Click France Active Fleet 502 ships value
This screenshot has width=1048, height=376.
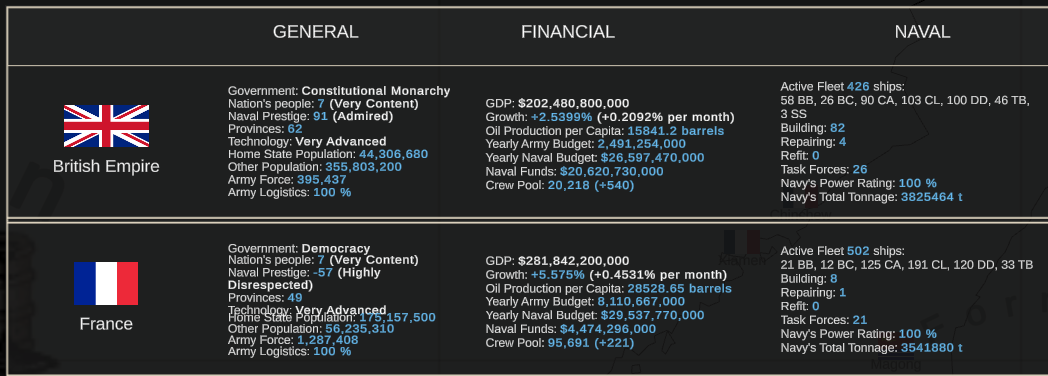pos(858,251)
